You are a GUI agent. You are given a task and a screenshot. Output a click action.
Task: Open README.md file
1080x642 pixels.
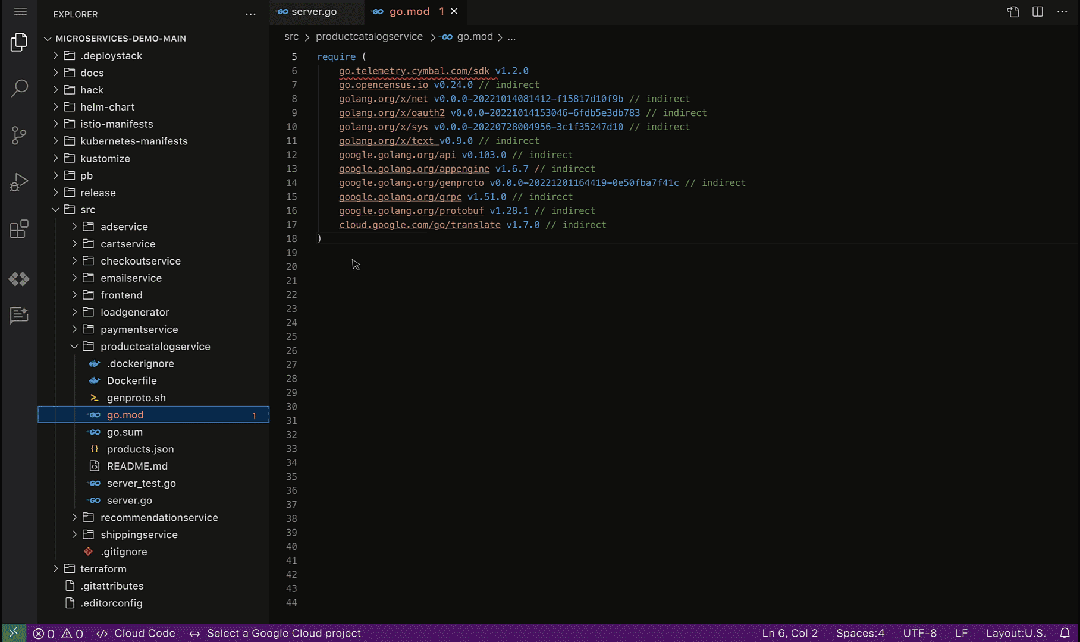137,466
